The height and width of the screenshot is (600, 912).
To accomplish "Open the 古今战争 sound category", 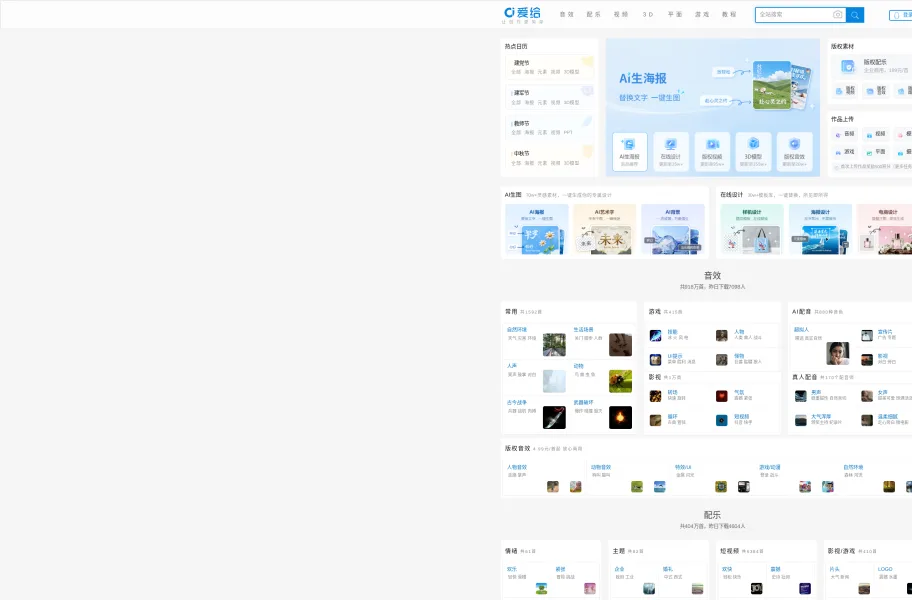I will [x=516, y=402].
